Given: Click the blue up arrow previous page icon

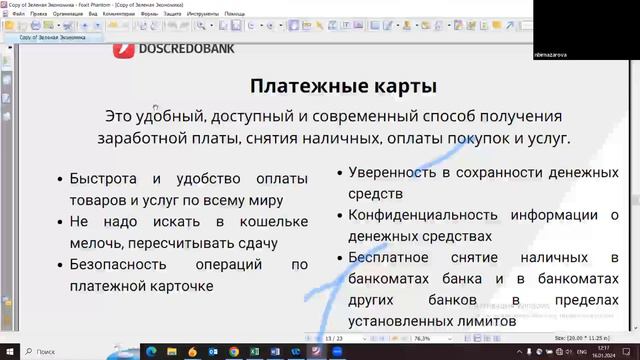Looking at the screenshot, I should point(84,25).
